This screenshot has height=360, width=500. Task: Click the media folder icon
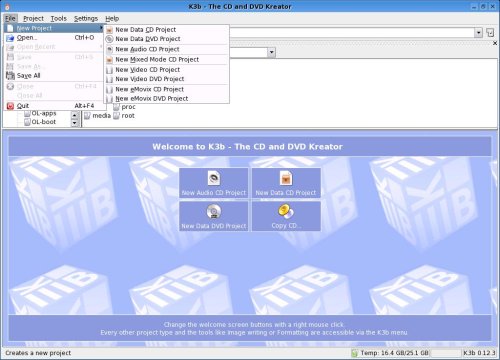click(87, 116)
